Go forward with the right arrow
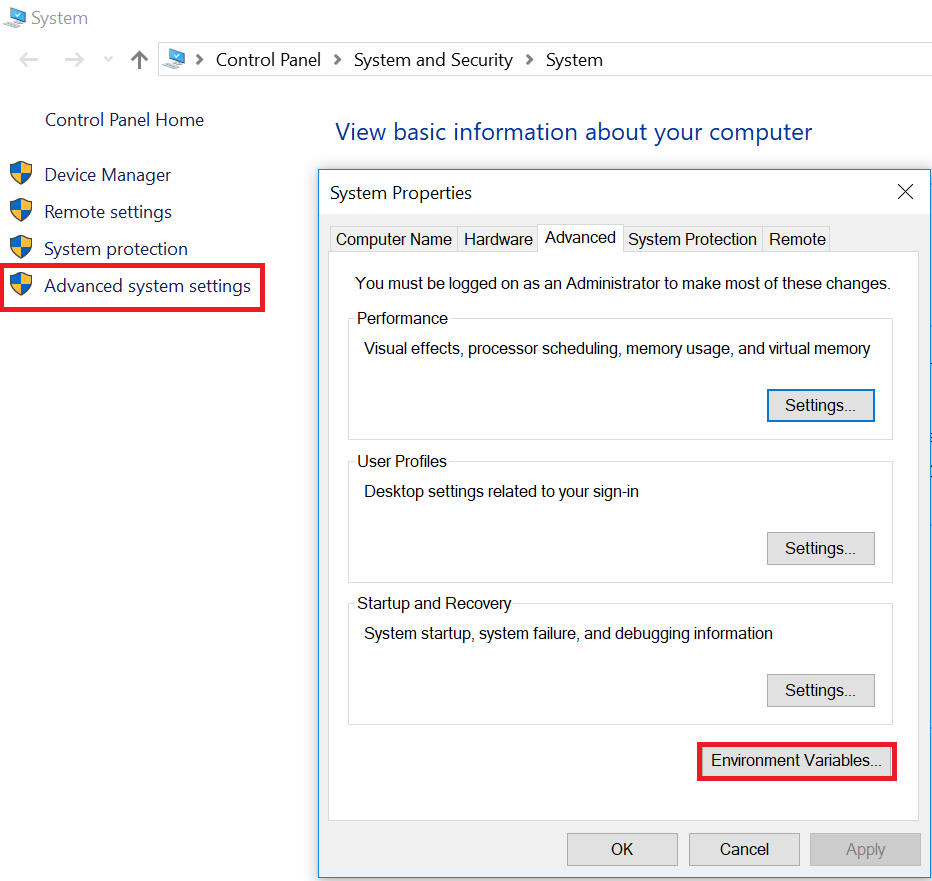 click(74, 59)
